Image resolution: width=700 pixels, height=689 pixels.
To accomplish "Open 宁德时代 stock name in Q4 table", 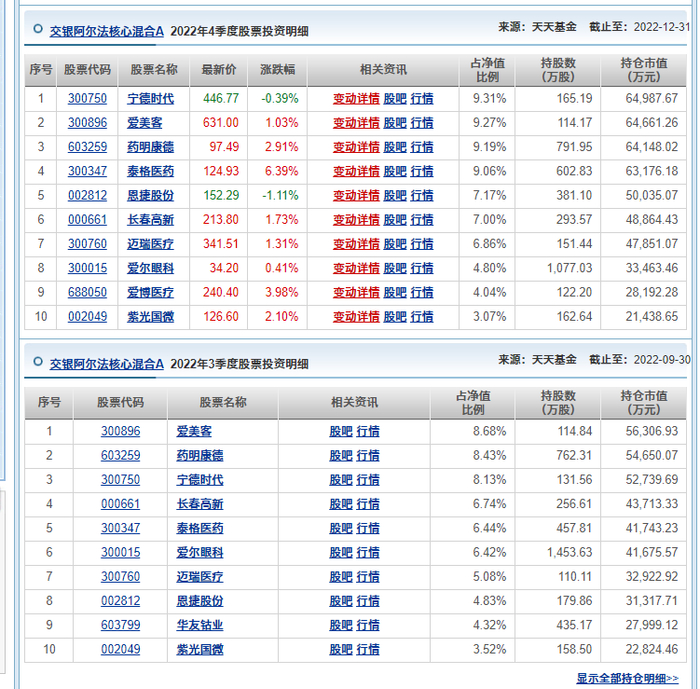I will coord(150,98).
